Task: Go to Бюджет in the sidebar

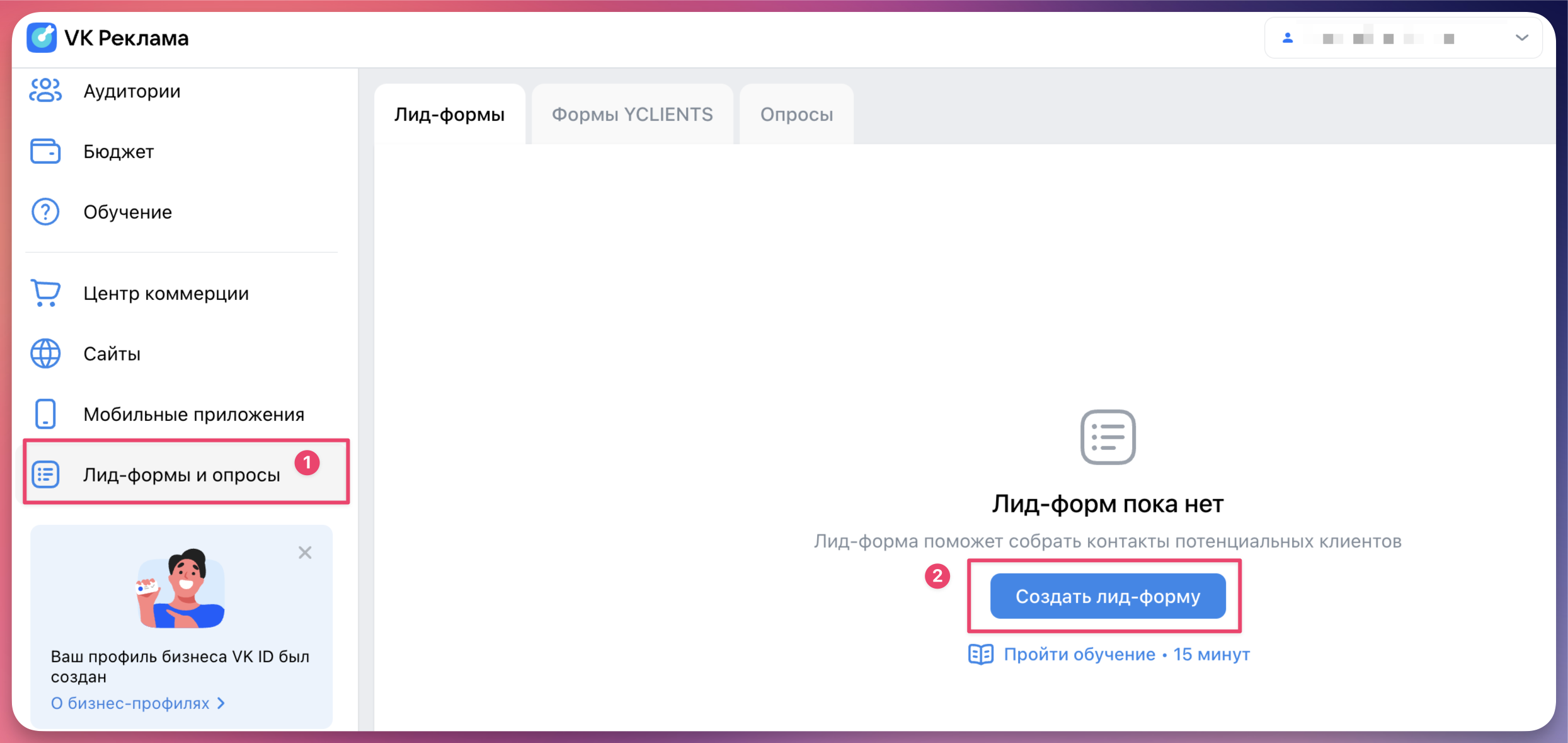Action: 118,152
